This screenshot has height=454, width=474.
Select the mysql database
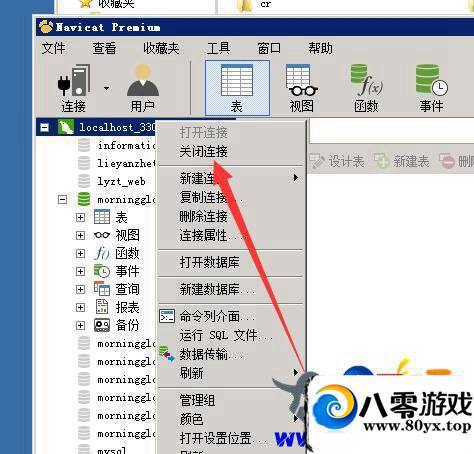(x=112, y=450)
